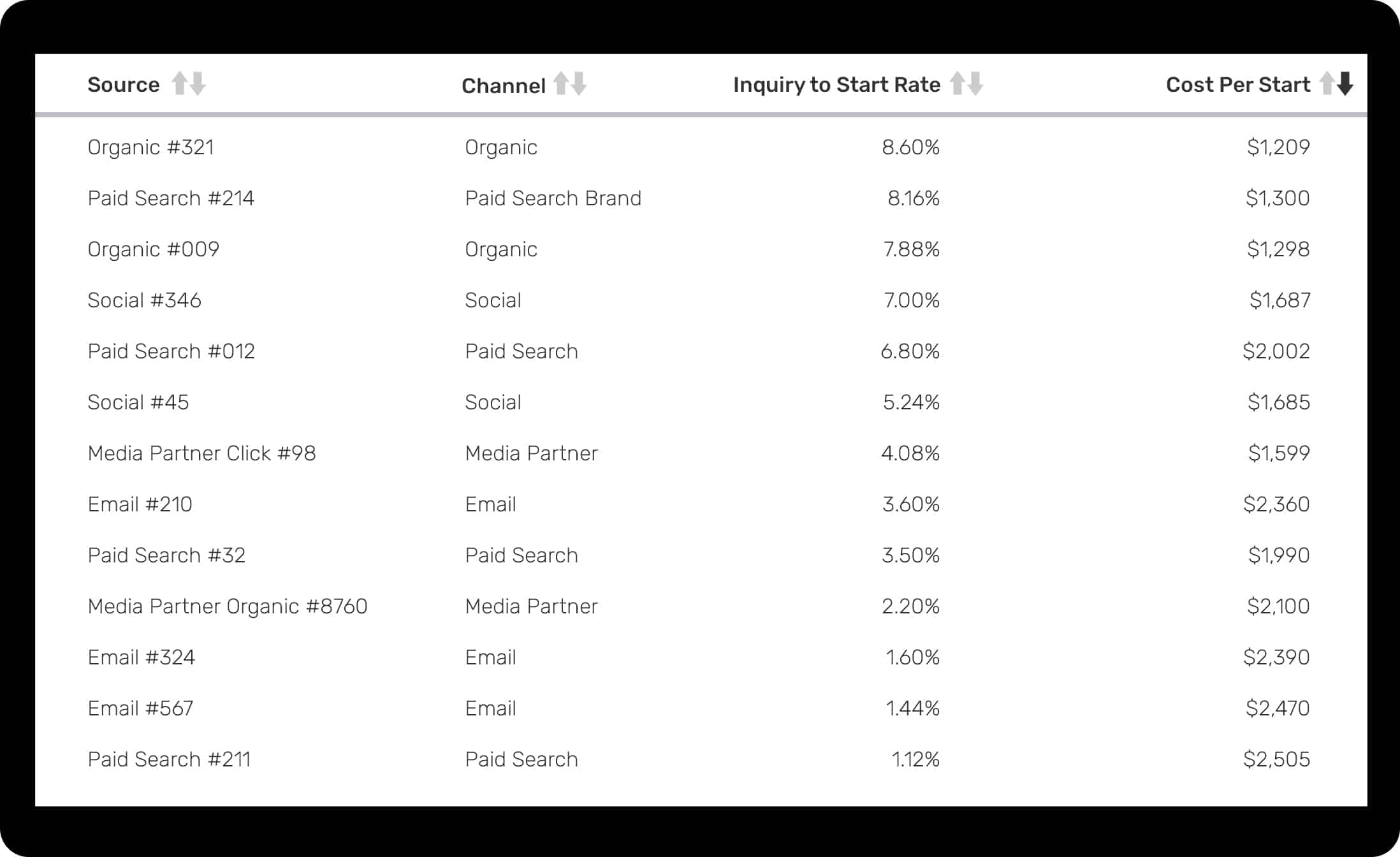Screen dimensions: 1400x857
Task: Select Paid Search #214 source entry
Action: 171,198
